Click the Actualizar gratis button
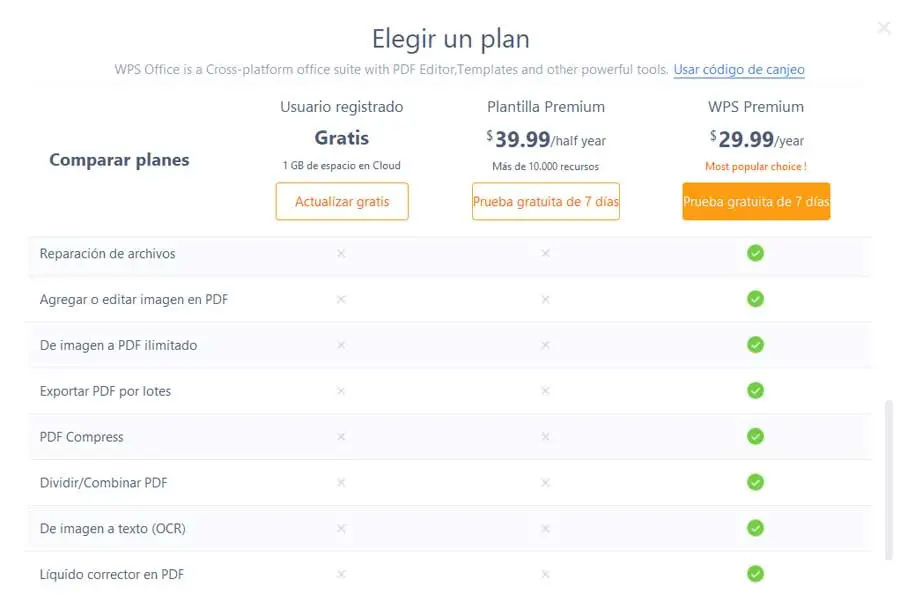The height and width of the screenshot is (609, 900). (x=342, y=201)
